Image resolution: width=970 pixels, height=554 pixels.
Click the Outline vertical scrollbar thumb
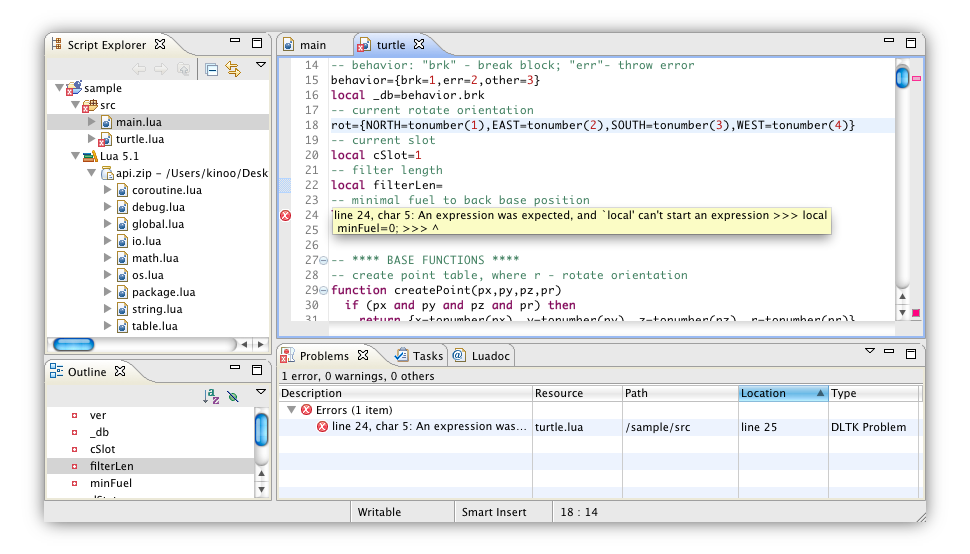click(x=262, y=430)
